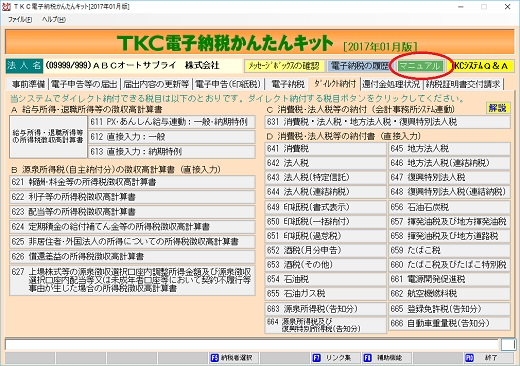Select 626 償還差益の所得税徴収高計算書
Screen dimensions: 520x366
(132, 257)
